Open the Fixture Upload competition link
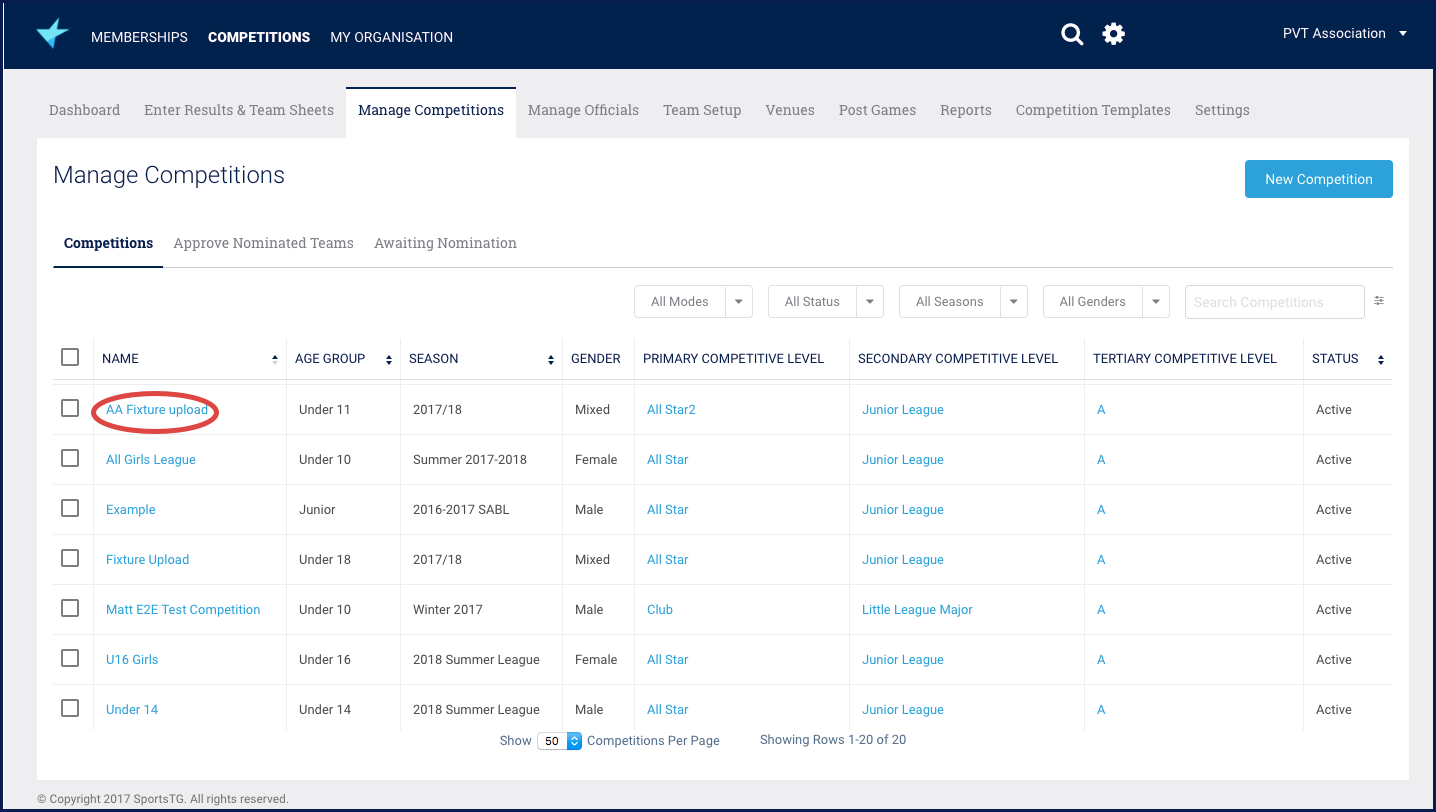This screenshot has height=812, width=1436. (147, 559)
